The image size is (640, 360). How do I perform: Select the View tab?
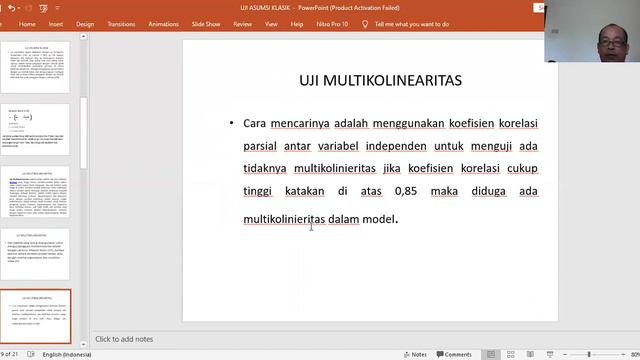pyautogui.click(x=271, y=24)
